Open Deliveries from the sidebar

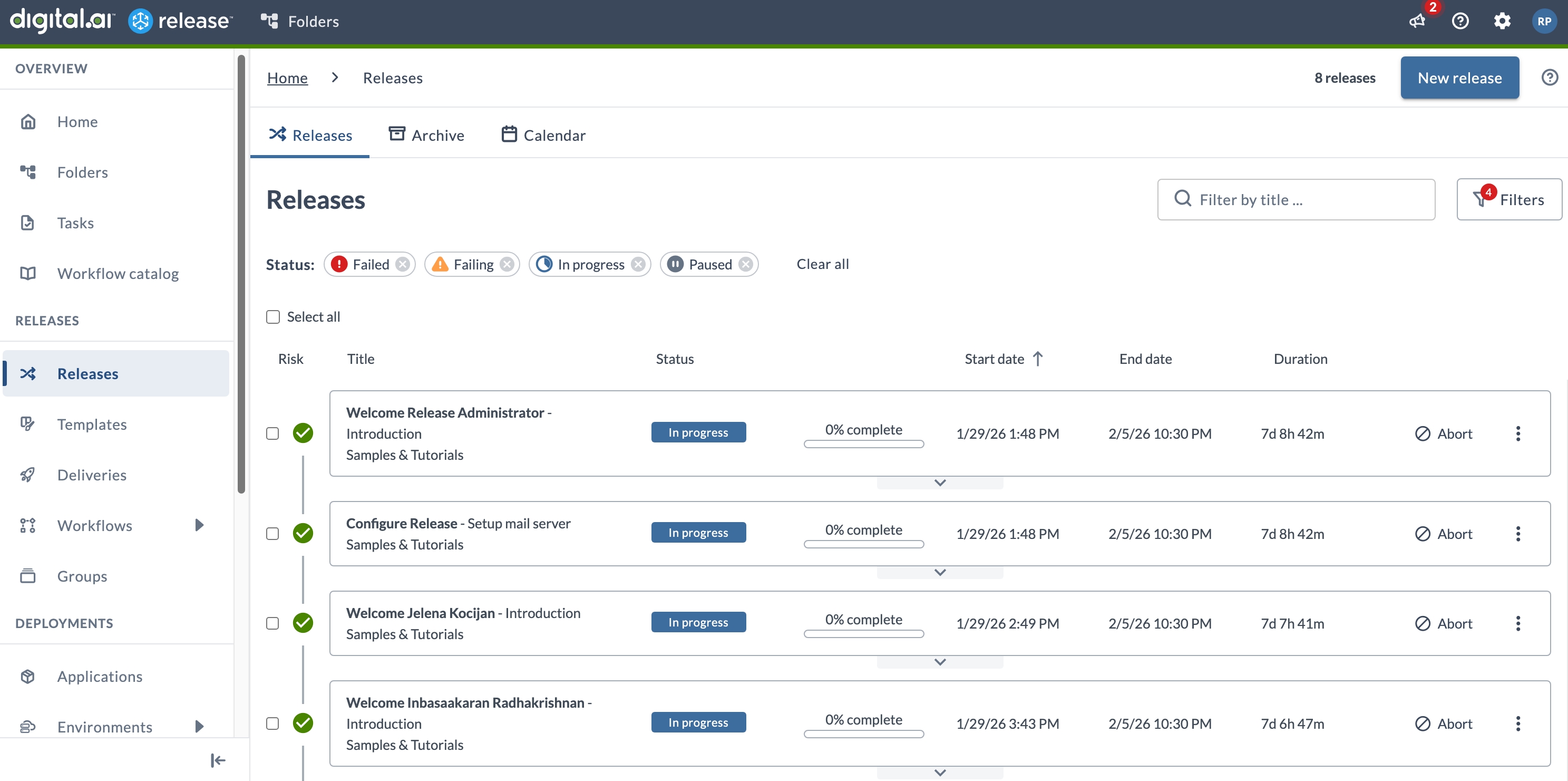coord(92,475)
